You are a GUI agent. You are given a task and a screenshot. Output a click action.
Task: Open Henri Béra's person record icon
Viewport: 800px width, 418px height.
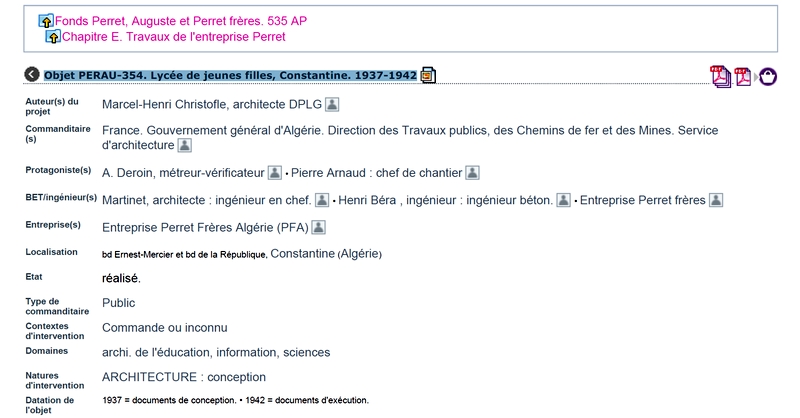coord(563,200)
